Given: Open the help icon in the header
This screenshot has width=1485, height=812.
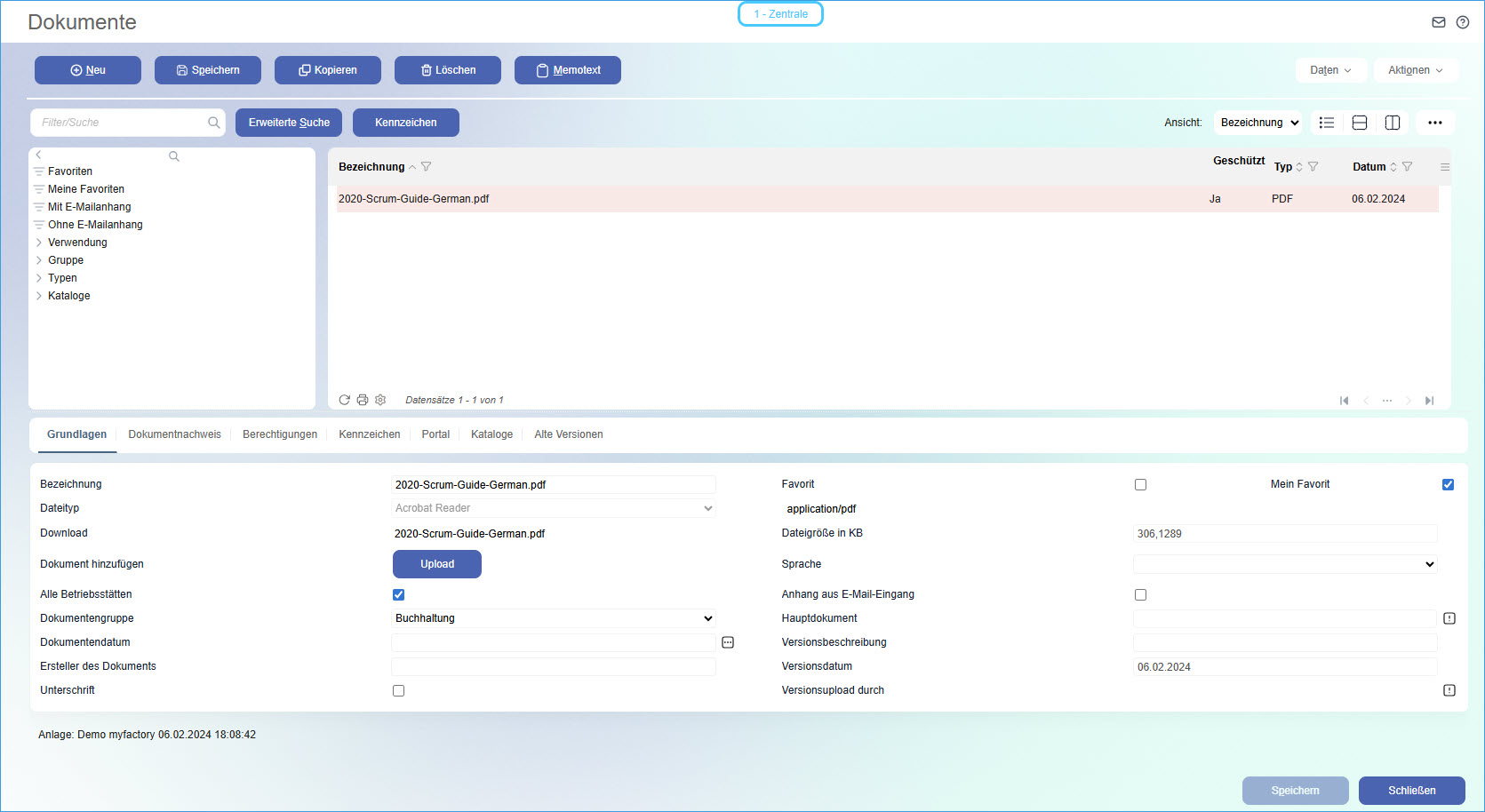Looking at the screenshot, I should [x=1463, y=21].
